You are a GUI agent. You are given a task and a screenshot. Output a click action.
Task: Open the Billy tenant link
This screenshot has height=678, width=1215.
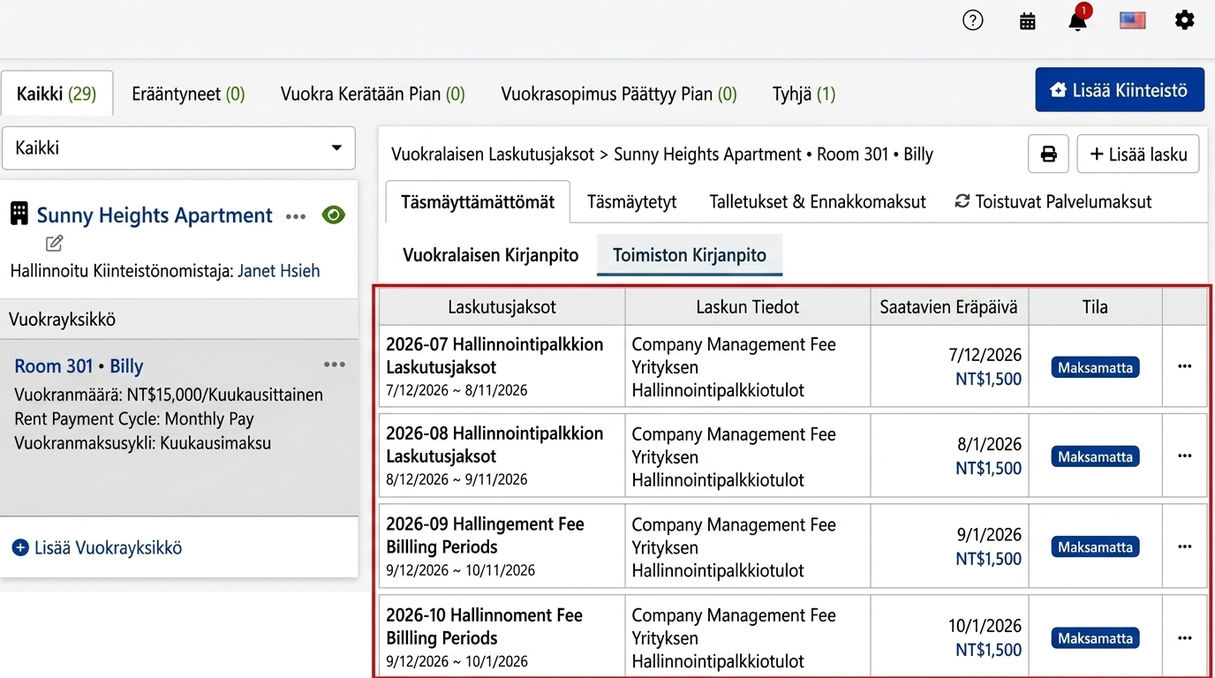click(127, 366)
